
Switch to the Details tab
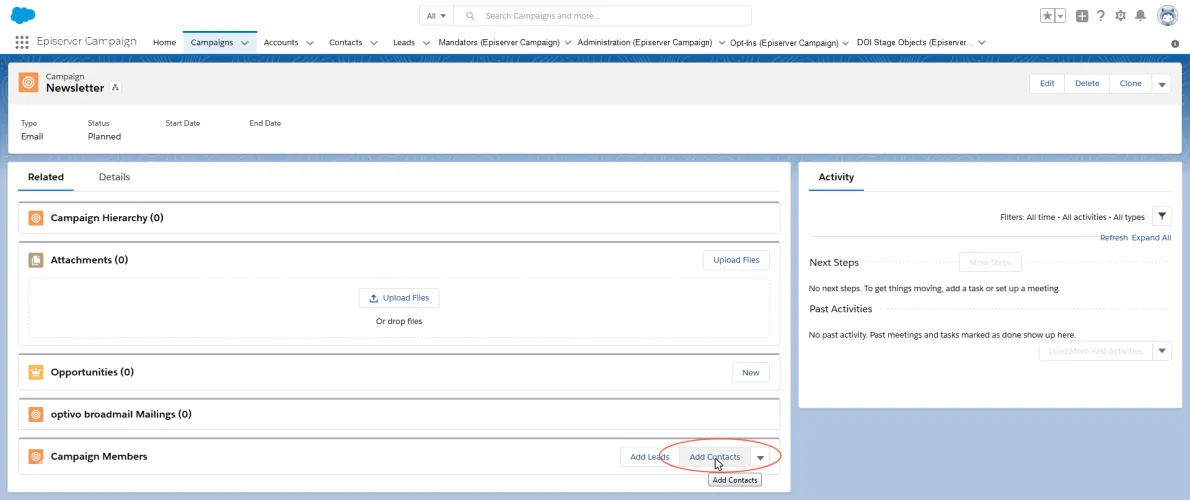click(115, 177)
